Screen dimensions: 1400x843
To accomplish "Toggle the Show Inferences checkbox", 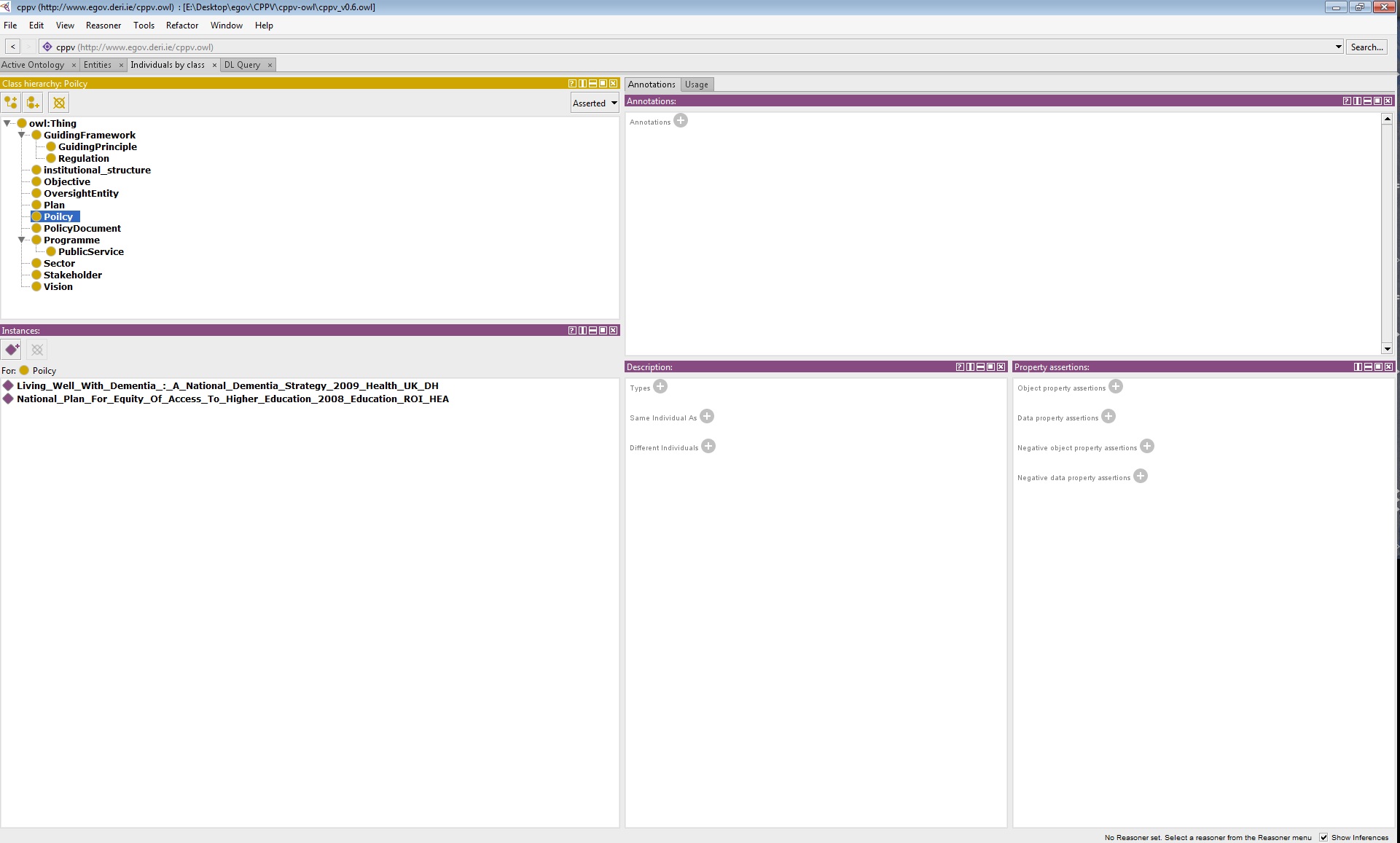I will [x=1323, y=837].
